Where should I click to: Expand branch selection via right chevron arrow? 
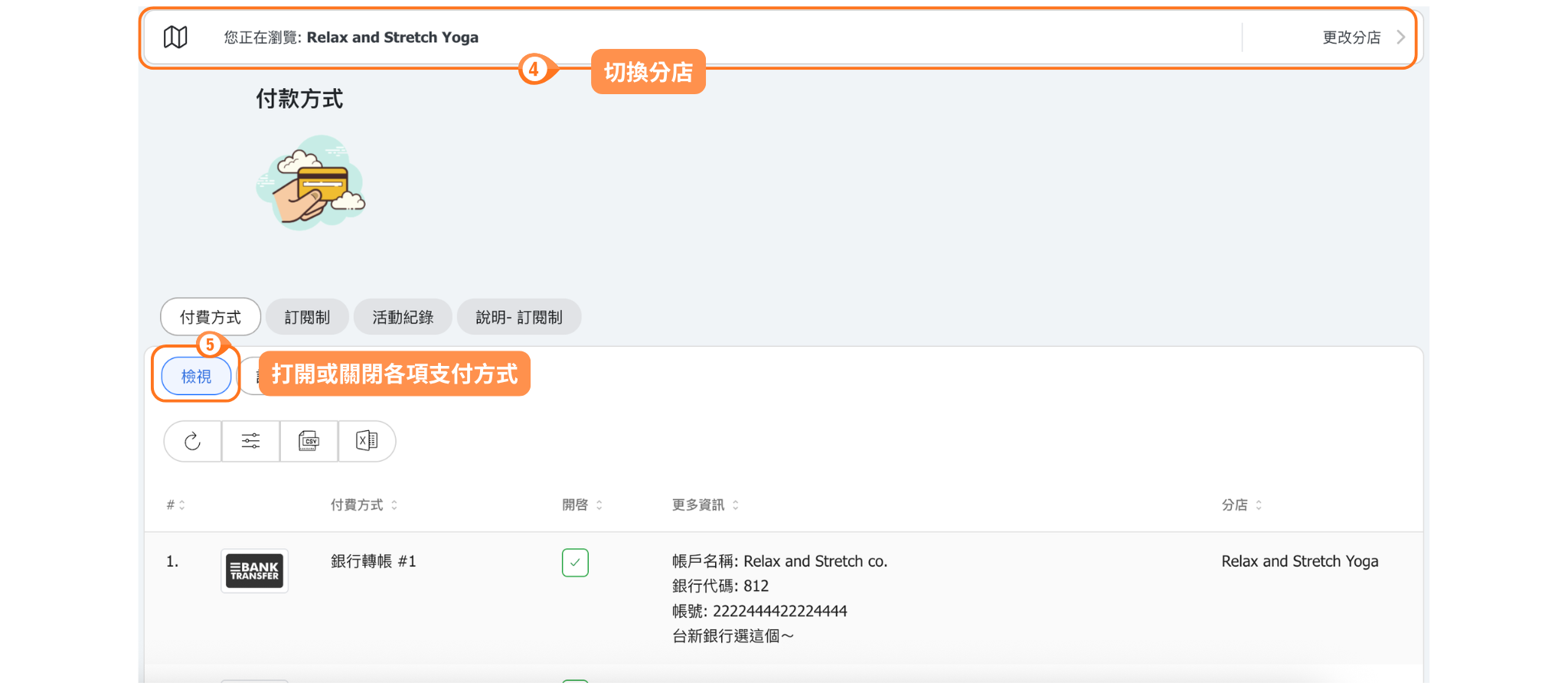[1400, 37]
